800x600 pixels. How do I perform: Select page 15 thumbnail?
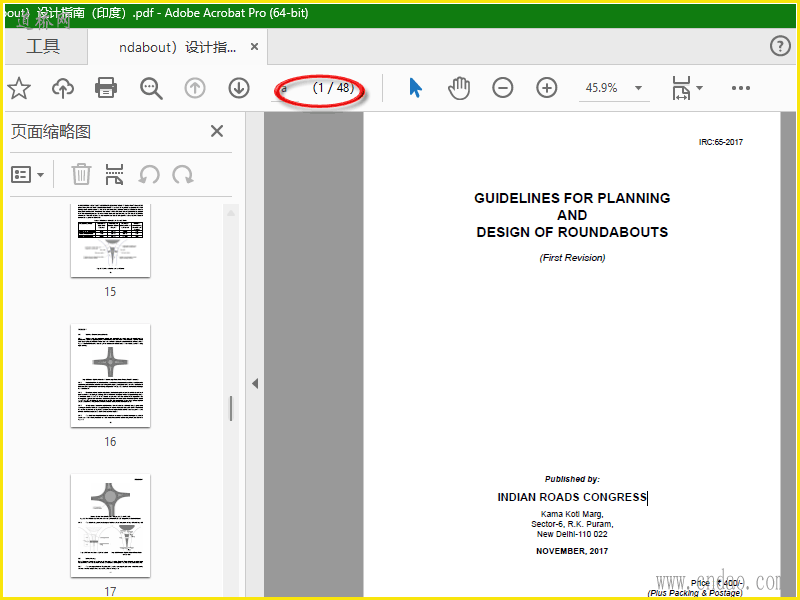click(x=110, y=240)
